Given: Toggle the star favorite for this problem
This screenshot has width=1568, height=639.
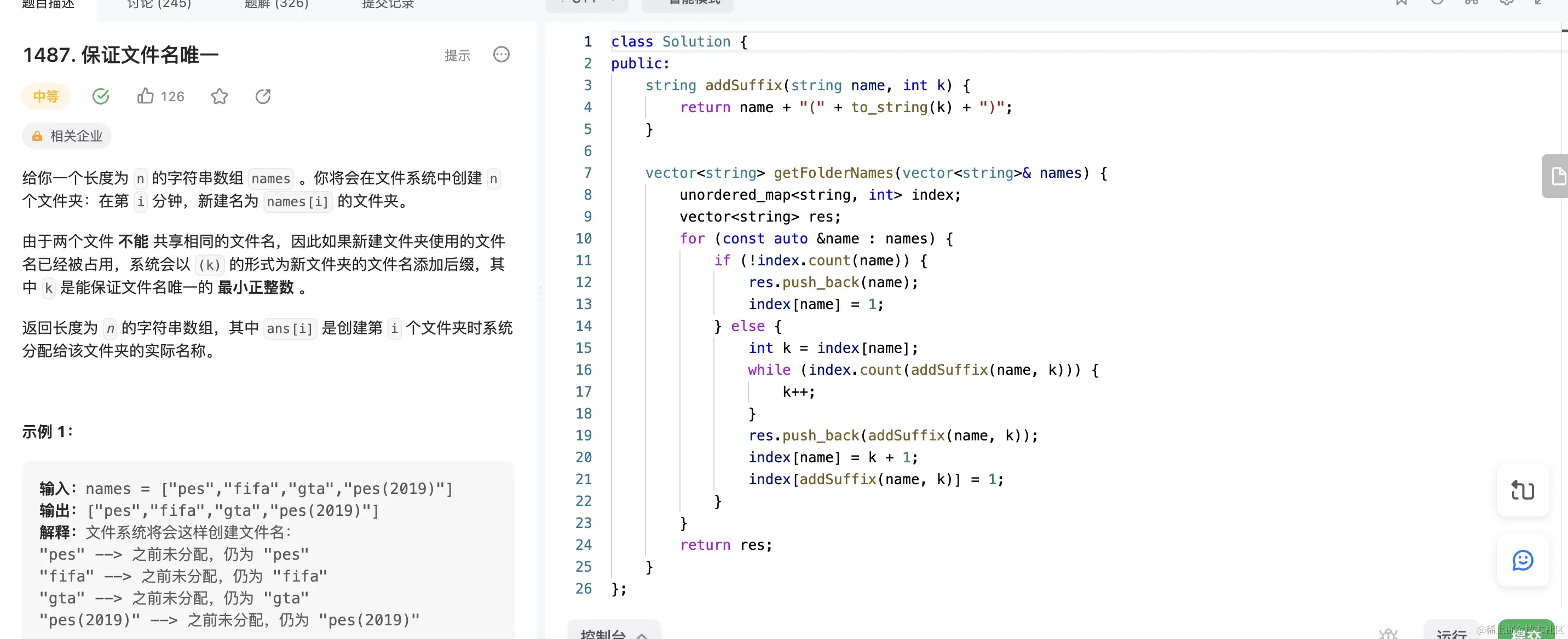Looking at the screenshot, I should point(219,96).
